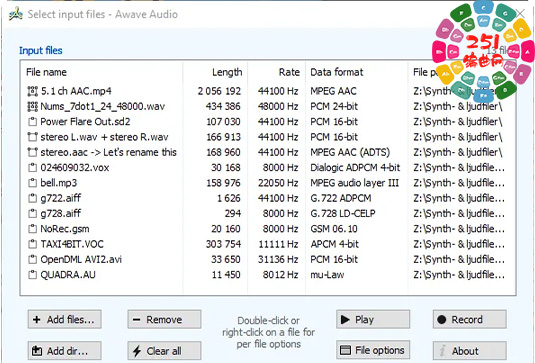Select the g728.aiff file name
This screenshot has width=535, height=363.
tap(61, 214)
